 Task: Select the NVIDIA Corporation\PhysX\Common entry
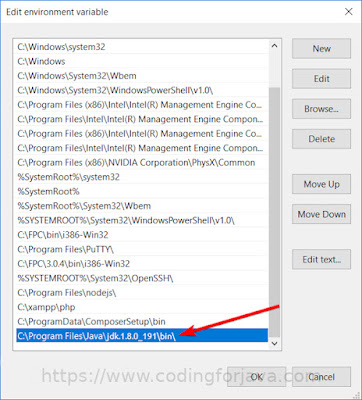[x=142, y=163]
